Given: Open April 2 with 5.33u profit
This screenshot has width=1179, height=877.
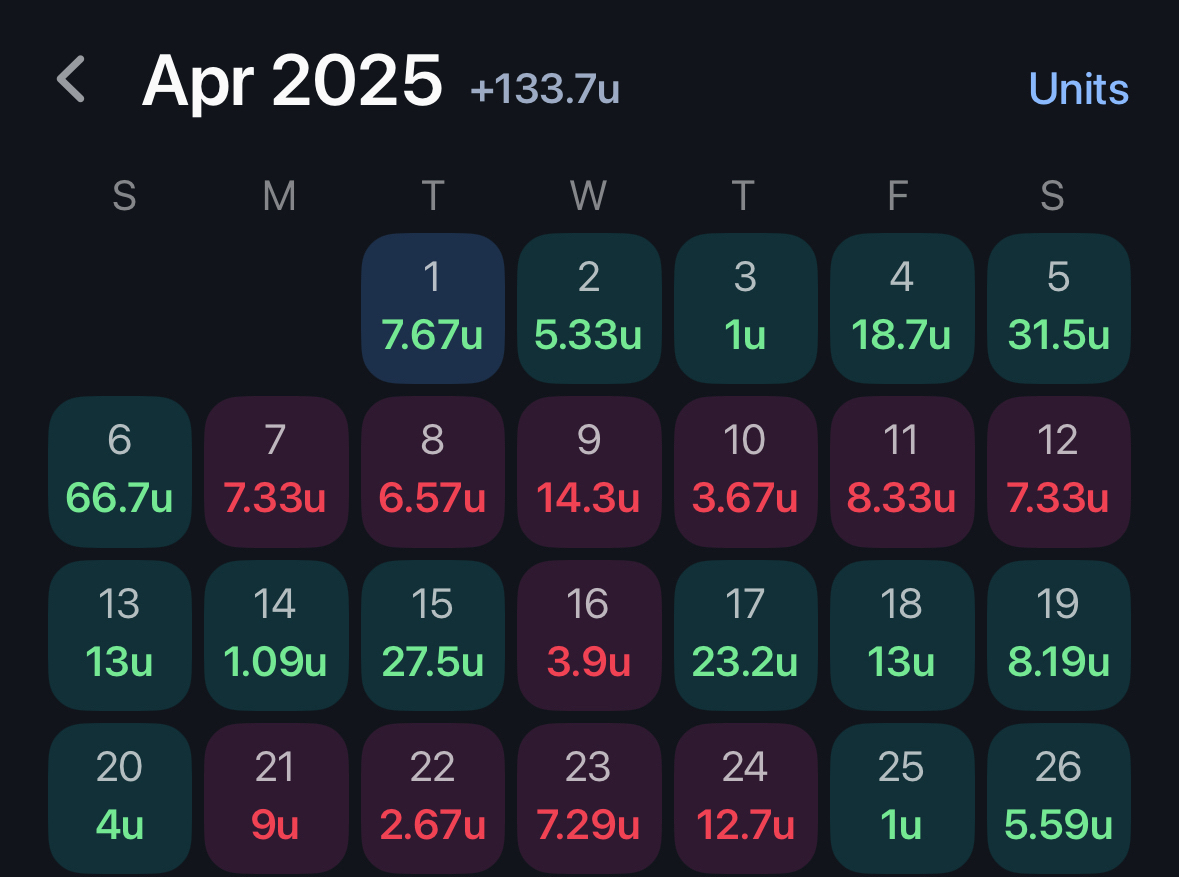Looking at the screenshot, I should (x=589, y=308).
